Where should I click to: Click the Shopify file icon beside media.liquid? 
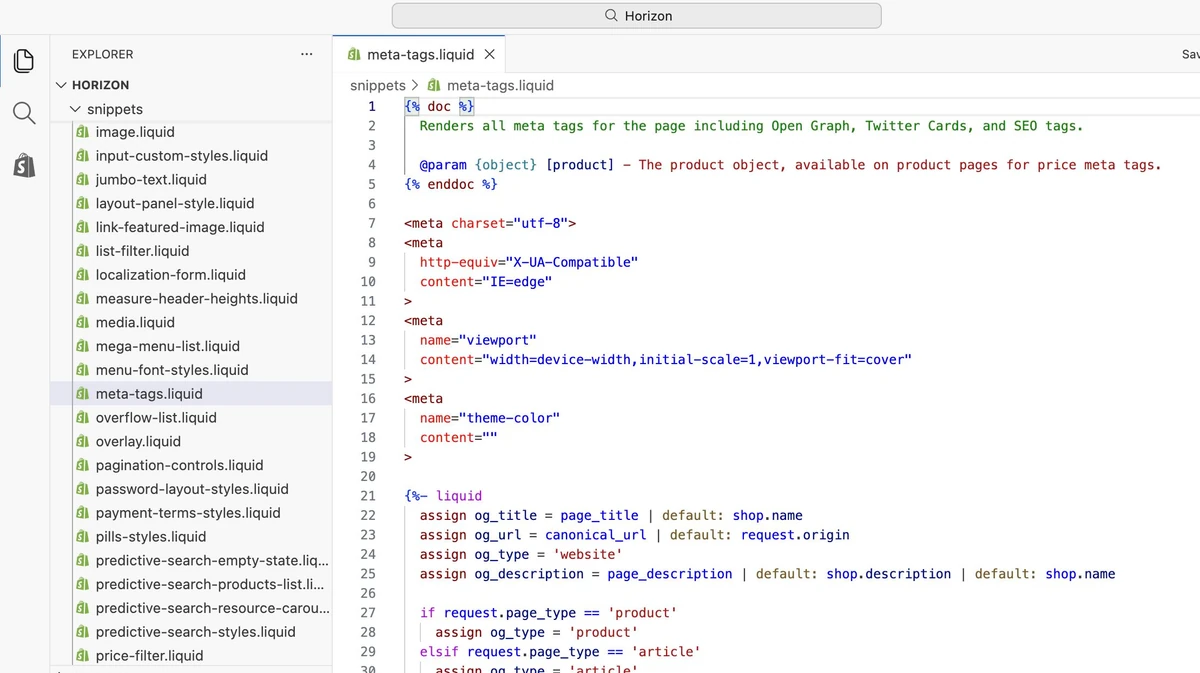[x=83, y=322]
